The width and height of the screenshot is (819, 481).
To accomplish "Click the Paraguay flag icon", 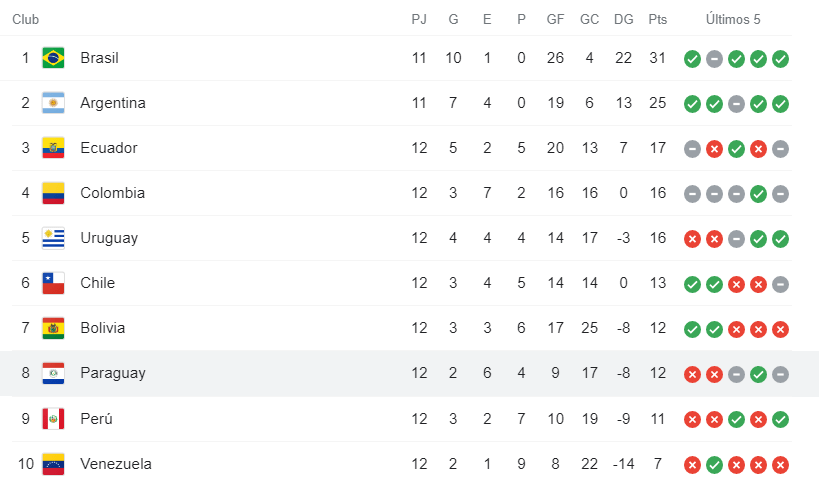I will tap(53, 373).
